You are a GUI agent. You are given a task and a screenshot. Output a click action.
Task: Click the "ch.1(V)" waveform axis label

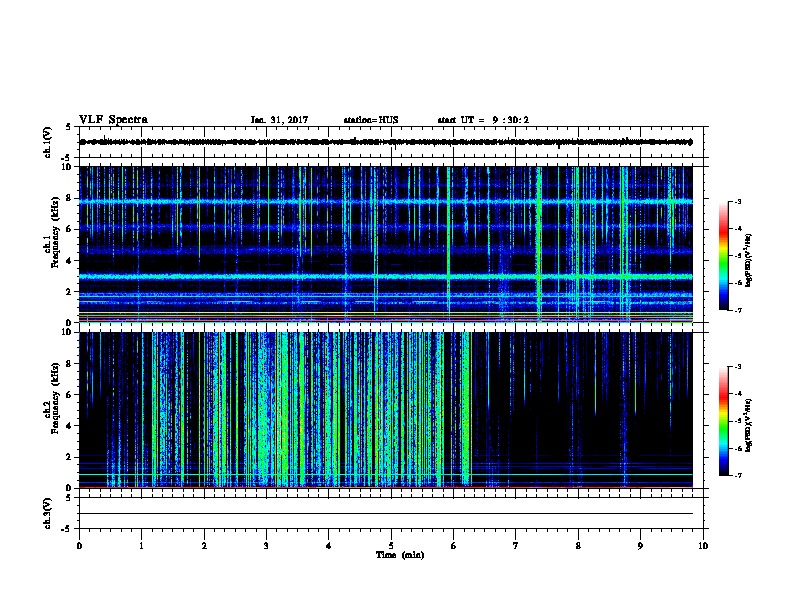[48, 142]
